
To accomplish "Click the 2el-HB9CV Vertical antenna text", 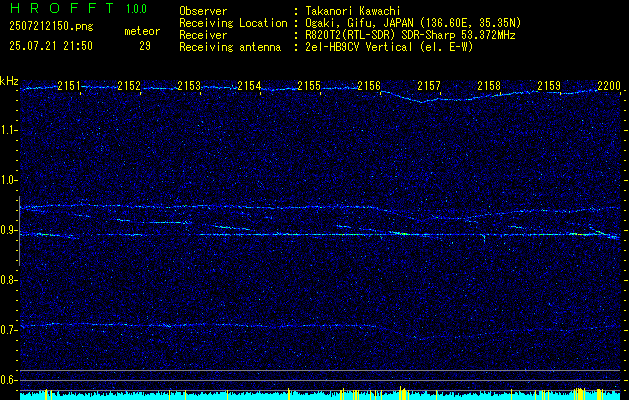I will (389, 47).
